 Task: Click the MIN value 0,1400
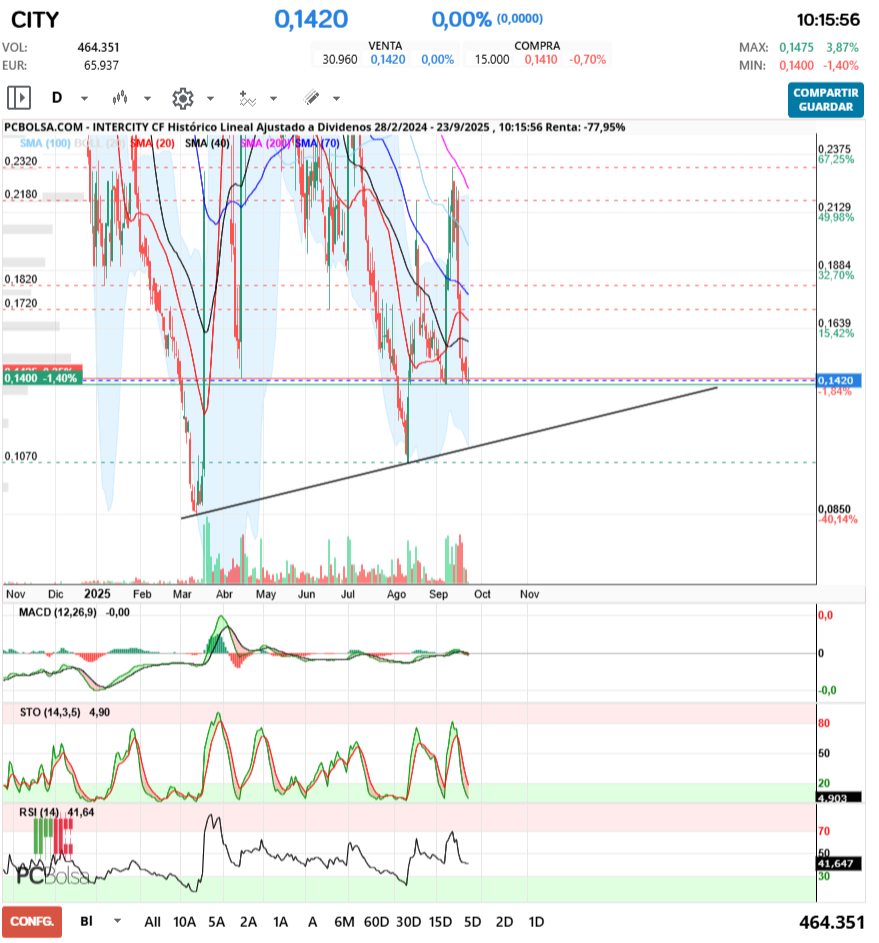click(x=797, y=66)
